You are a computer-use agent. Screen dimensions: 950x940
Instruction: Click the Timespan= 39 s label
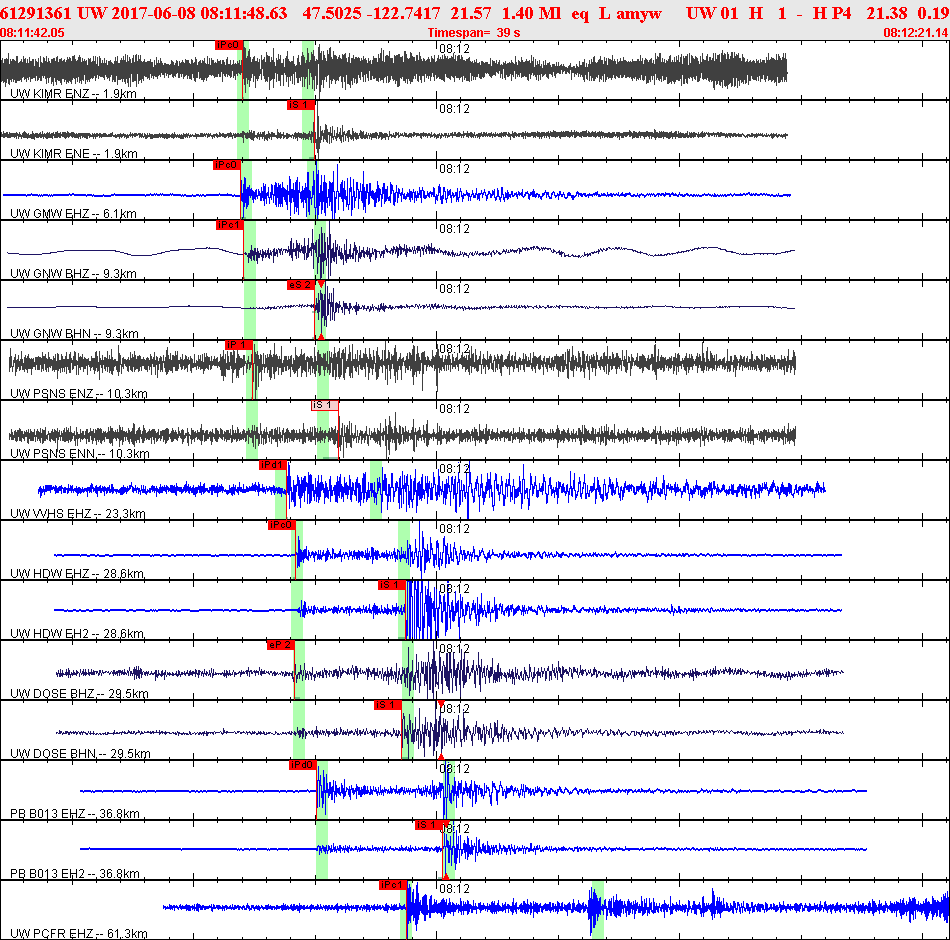(x=474, y=33)
